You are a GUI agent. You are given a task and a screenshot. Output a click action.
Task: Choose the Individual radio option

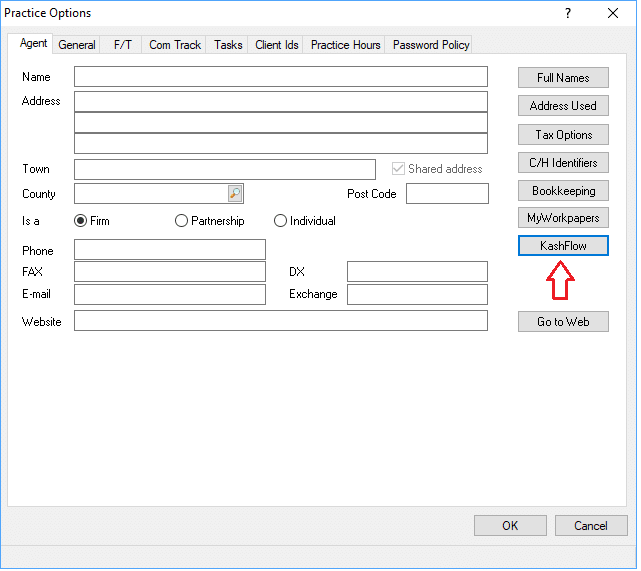(x=280, y=221)
